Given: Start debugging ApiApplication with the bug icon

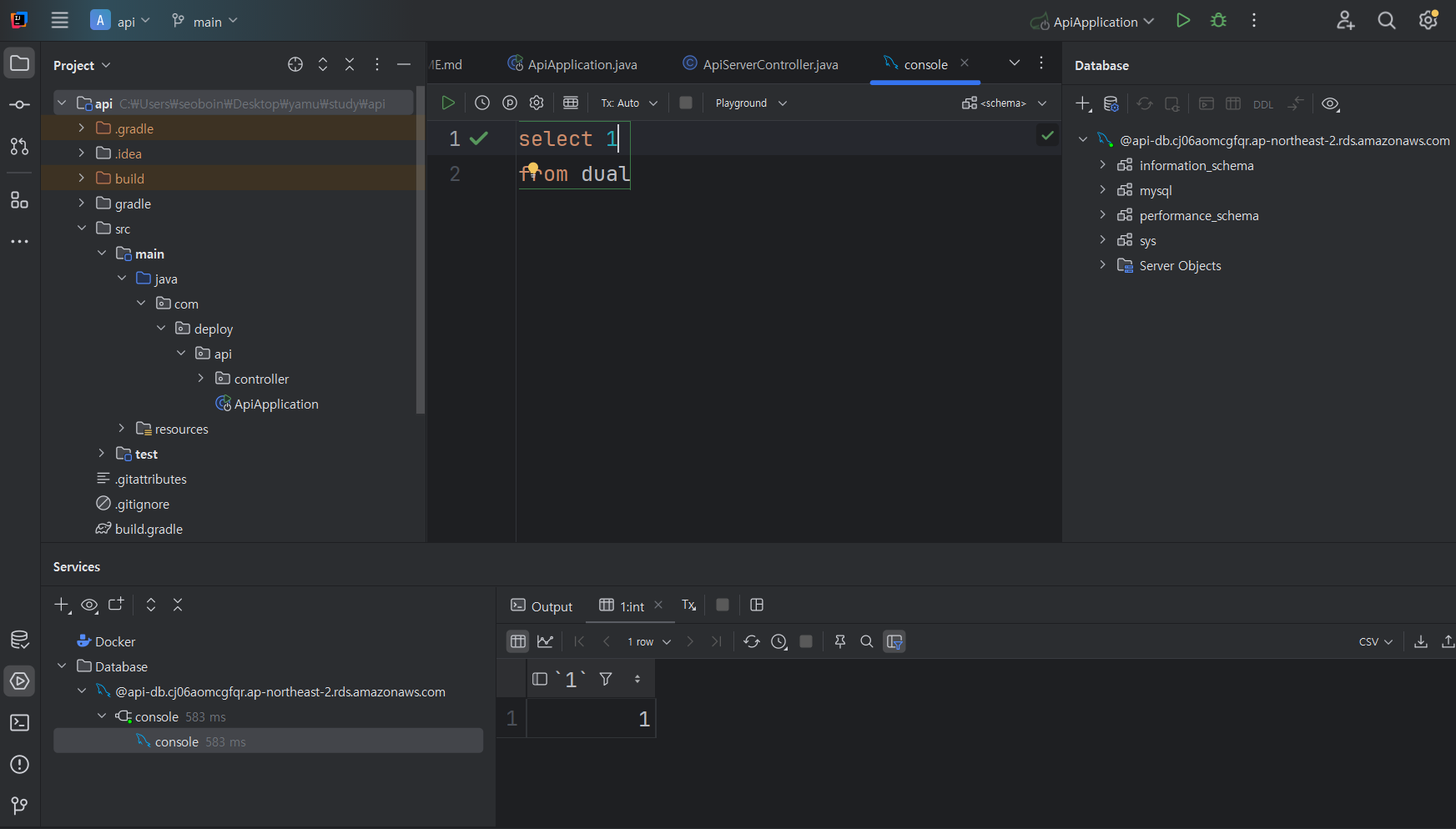Looking at the screenshot, I should [x=1218, y=21].
